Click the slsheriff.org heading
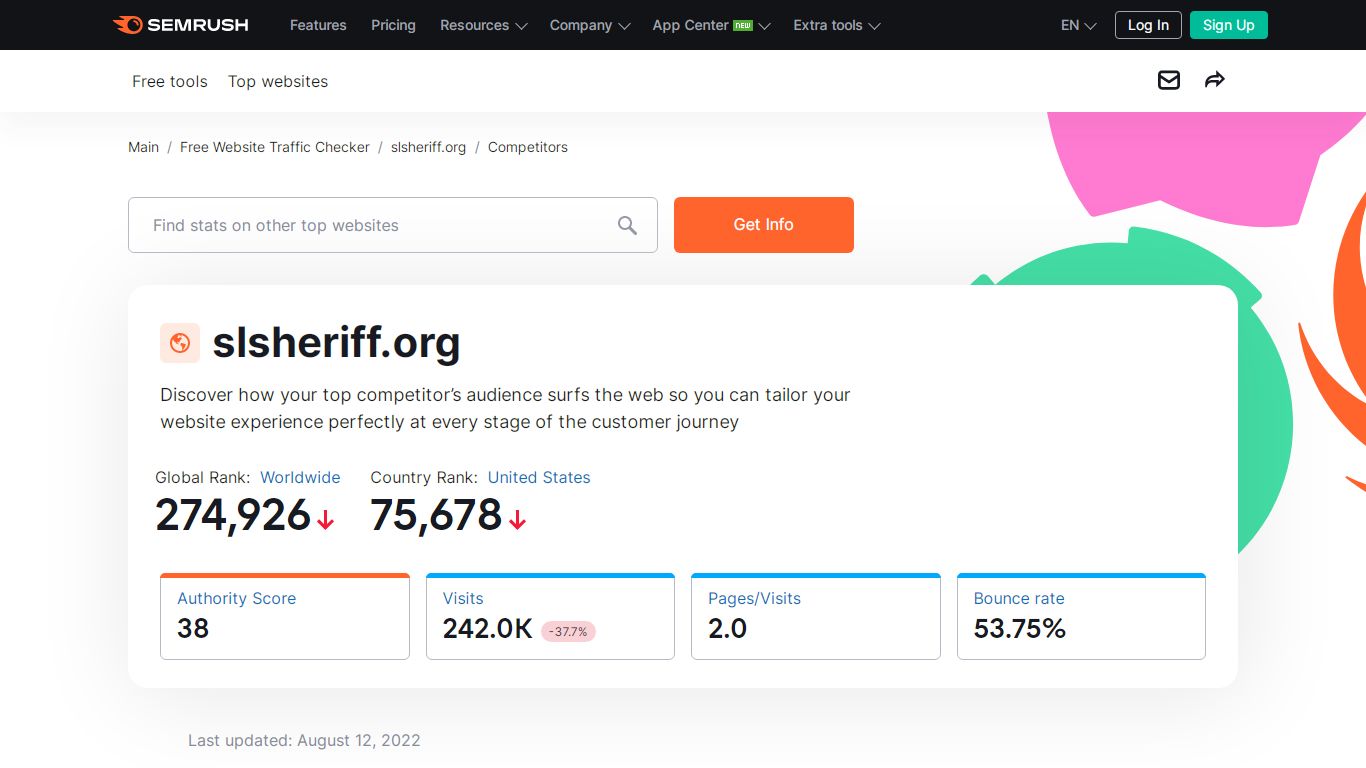Image resolution: width=1366 pixels, height=768 pixels. [x=336, y=342]
